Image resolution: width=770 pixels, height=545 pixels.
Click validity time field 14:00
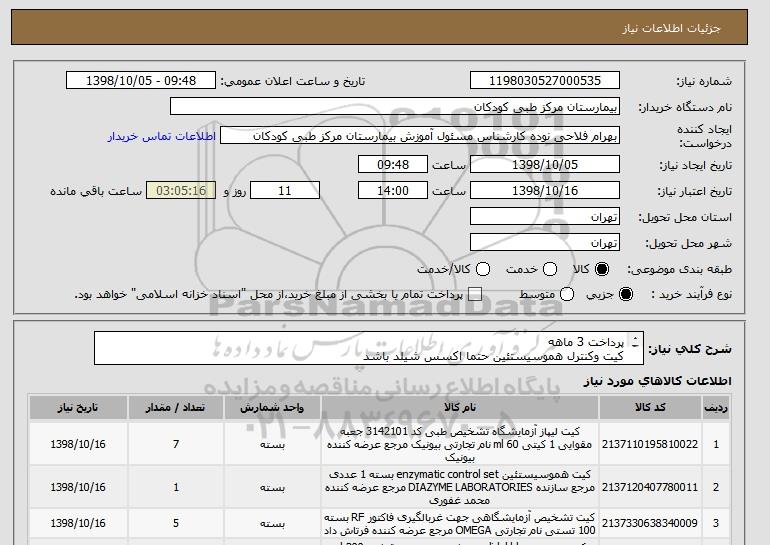point(393,191)
